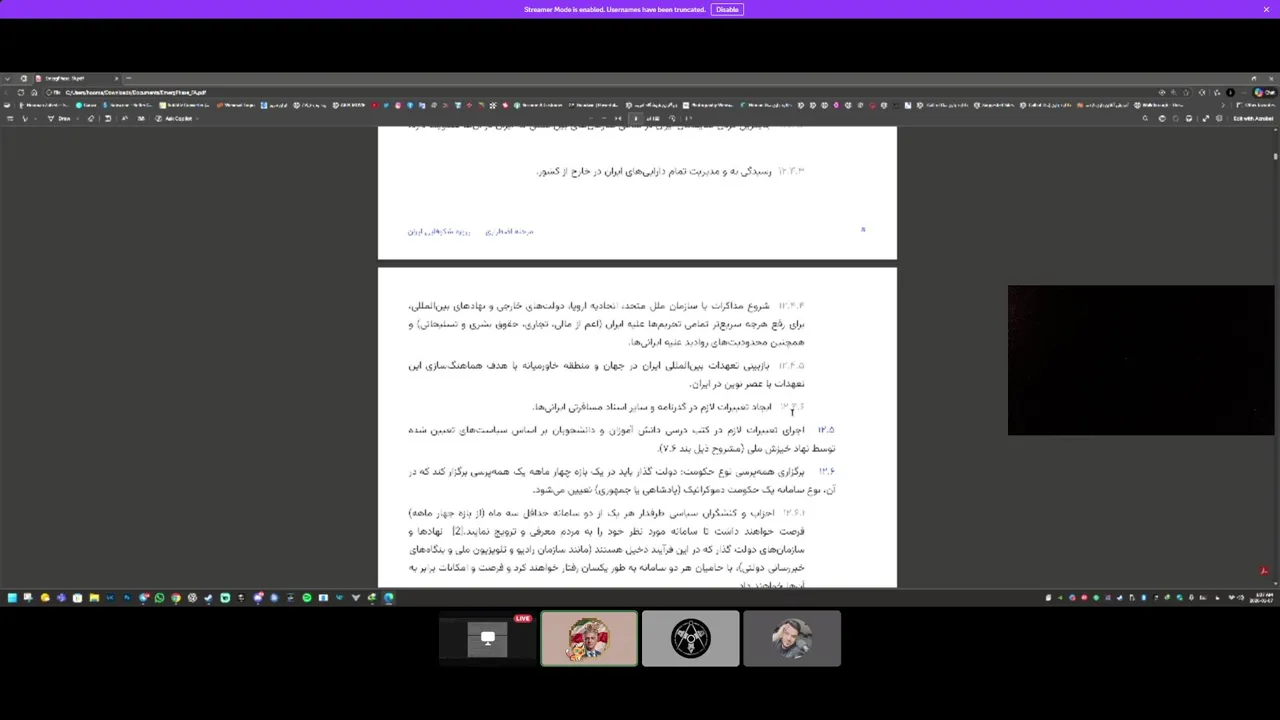Dismiss the Streamer Mode banner
Viewport: 1280px width, 720px height.
[1266, 9]
